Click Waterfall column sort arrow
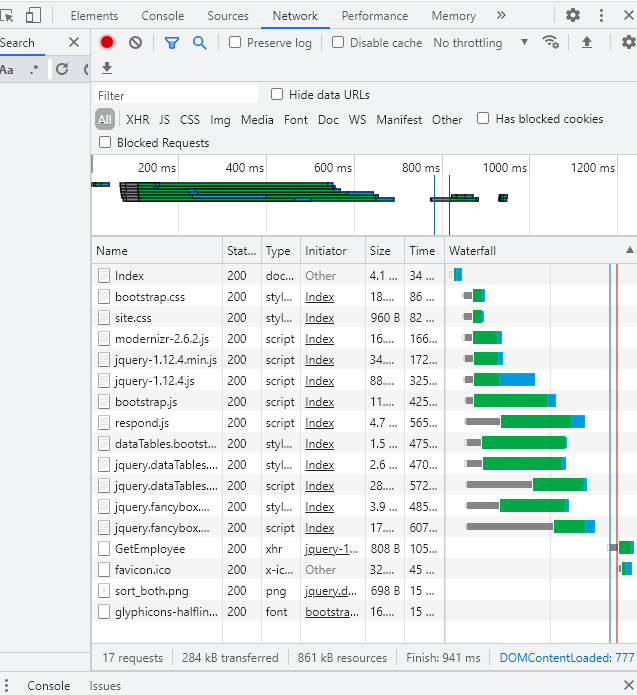The width and height of the screenshot is (637, 695). click(629, 250)
